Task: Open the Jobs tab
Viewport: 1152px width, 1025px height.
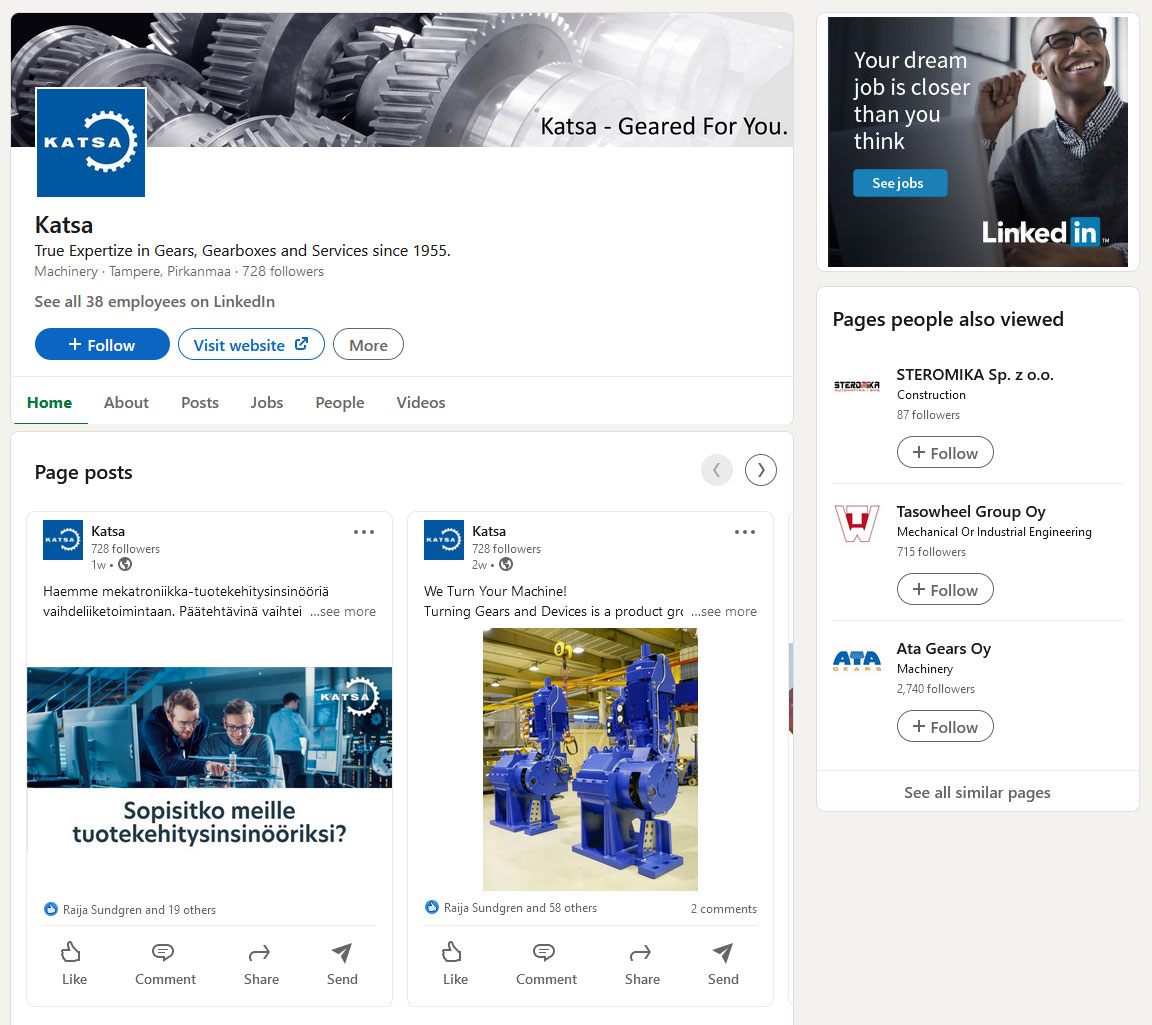Action: pos(267,403)
